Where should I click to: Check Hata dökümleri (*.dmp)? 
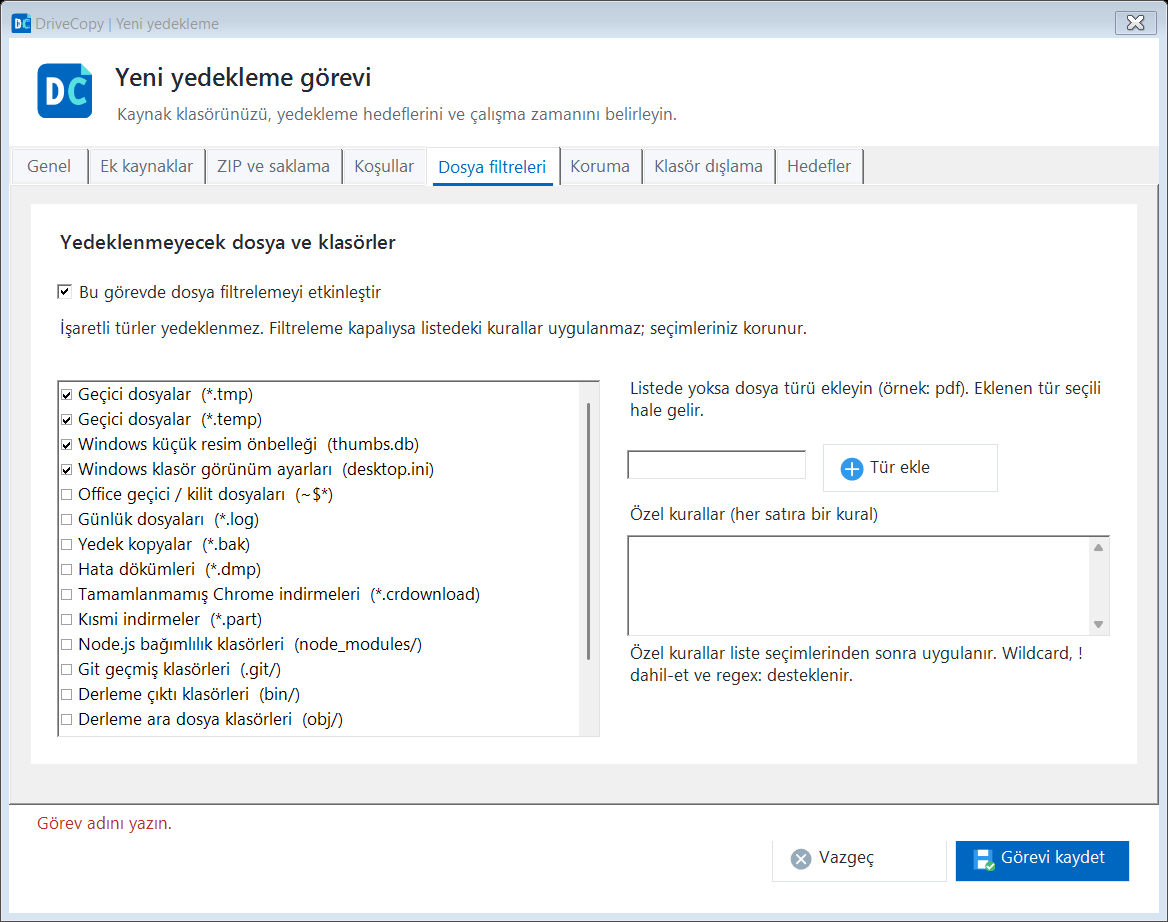[x=66, y=570]
